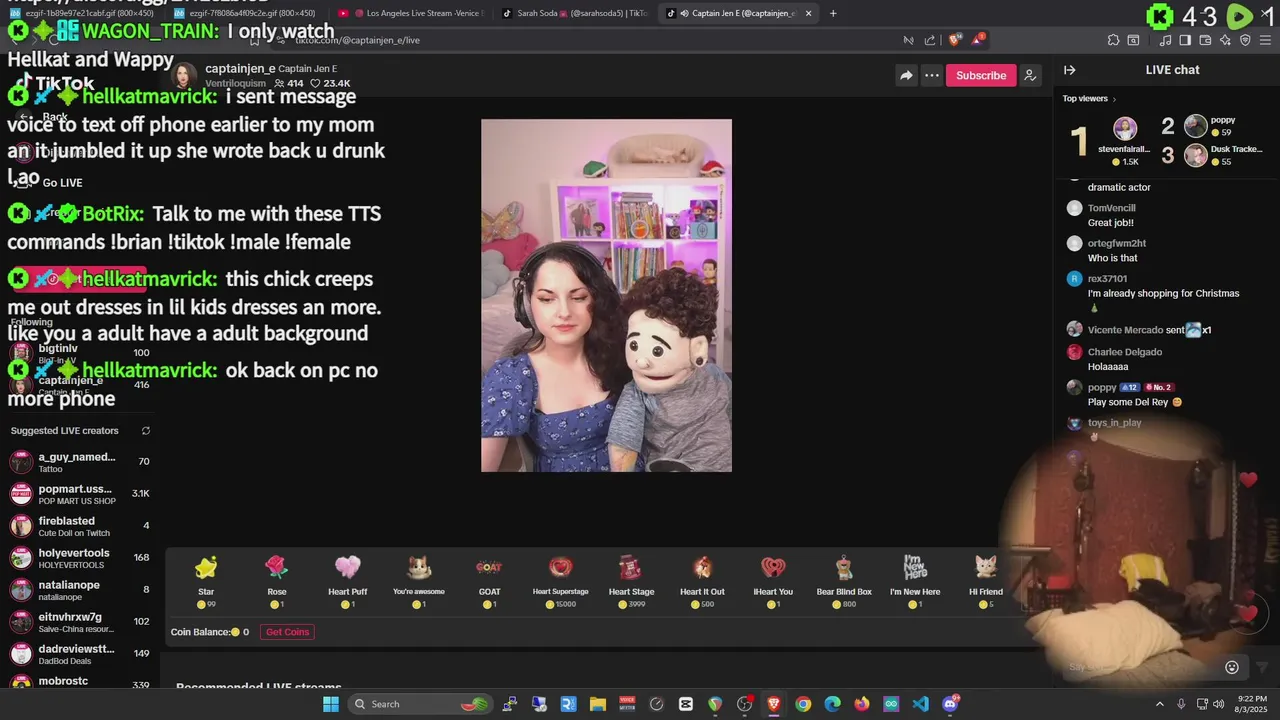Send the Heart Superstage gift
Image resolution: width=1280 pixels, height=720 pixels.
tap(560, 583)
